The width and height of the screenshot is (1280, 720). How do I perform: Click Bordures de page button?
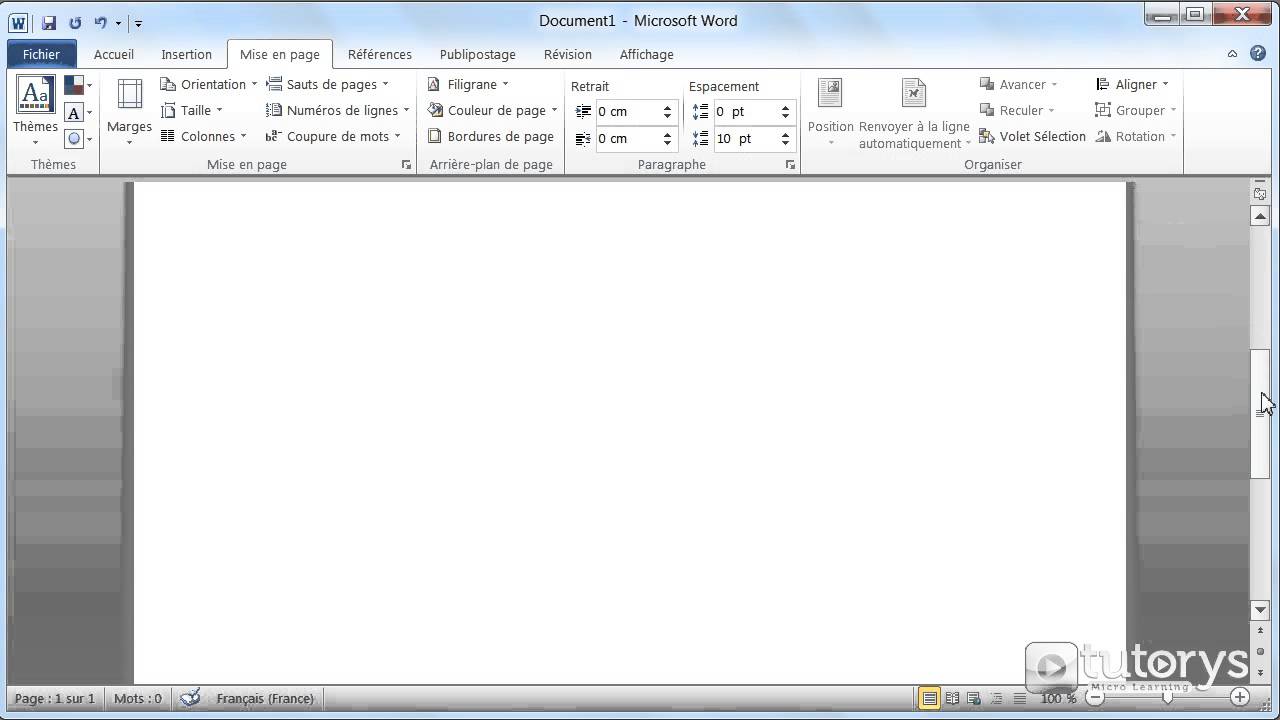(491, 136)
